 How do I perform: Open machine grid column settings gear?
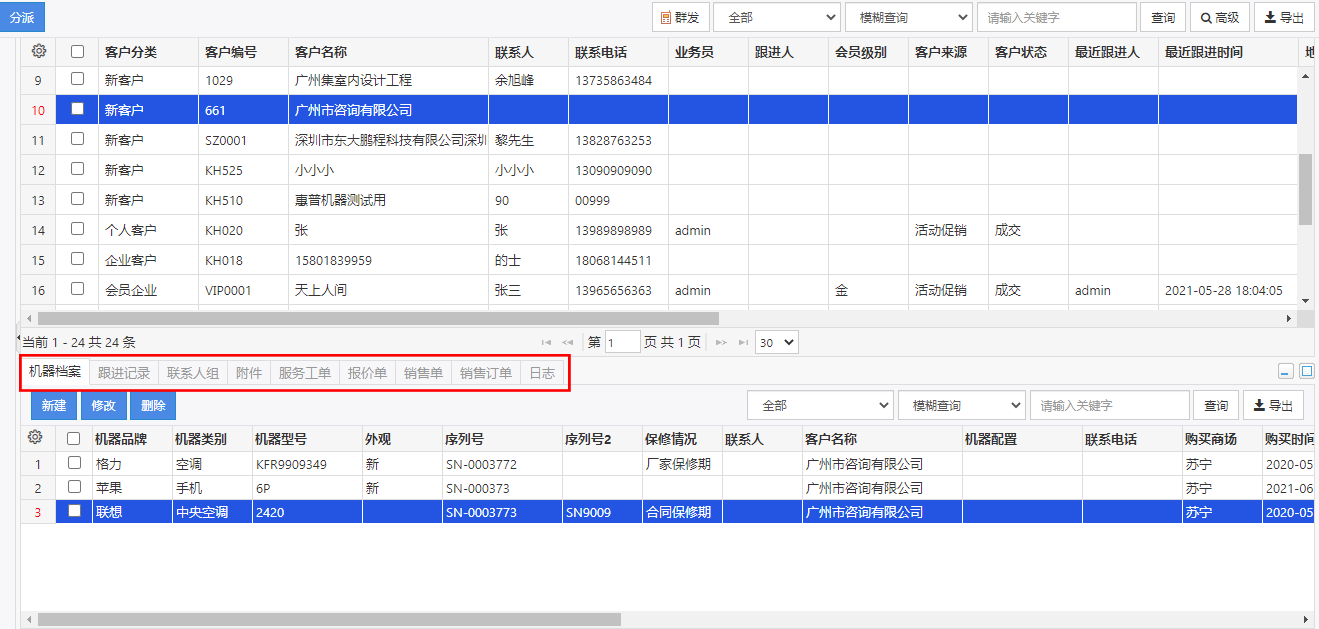(35, 437)
